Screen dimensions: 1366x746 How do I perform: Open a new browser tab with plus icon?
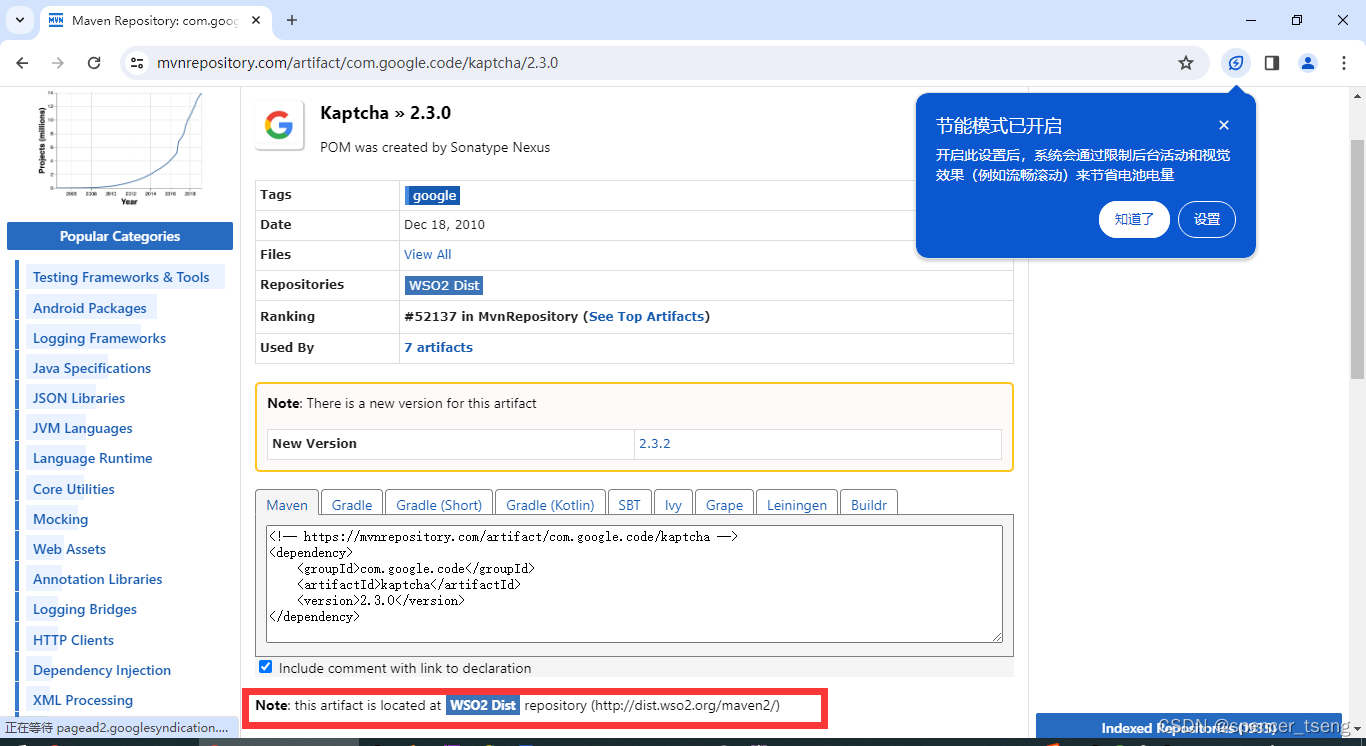[290, 20]
